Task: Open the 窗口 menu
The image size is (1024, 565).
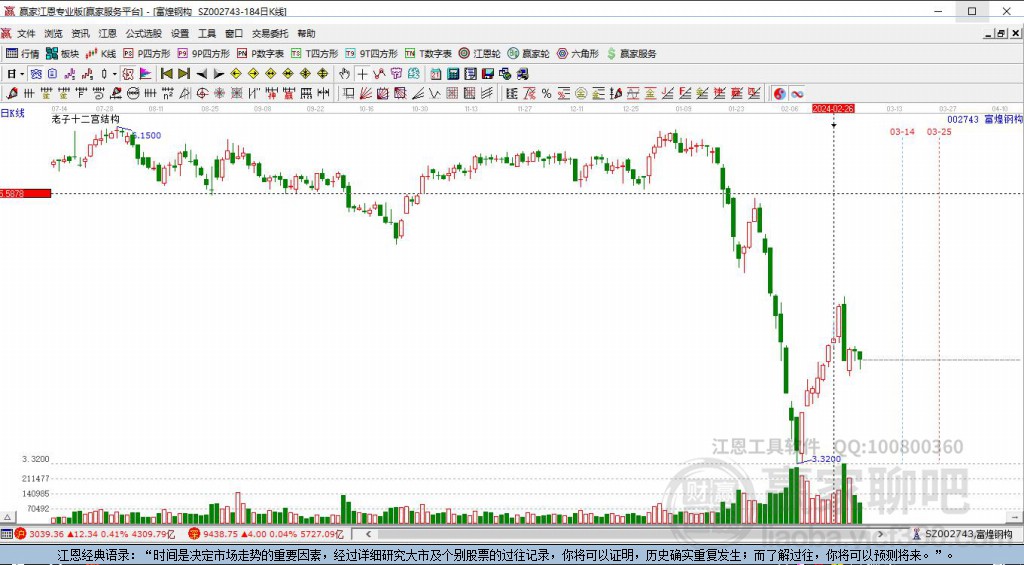Action: coord(234,33)
